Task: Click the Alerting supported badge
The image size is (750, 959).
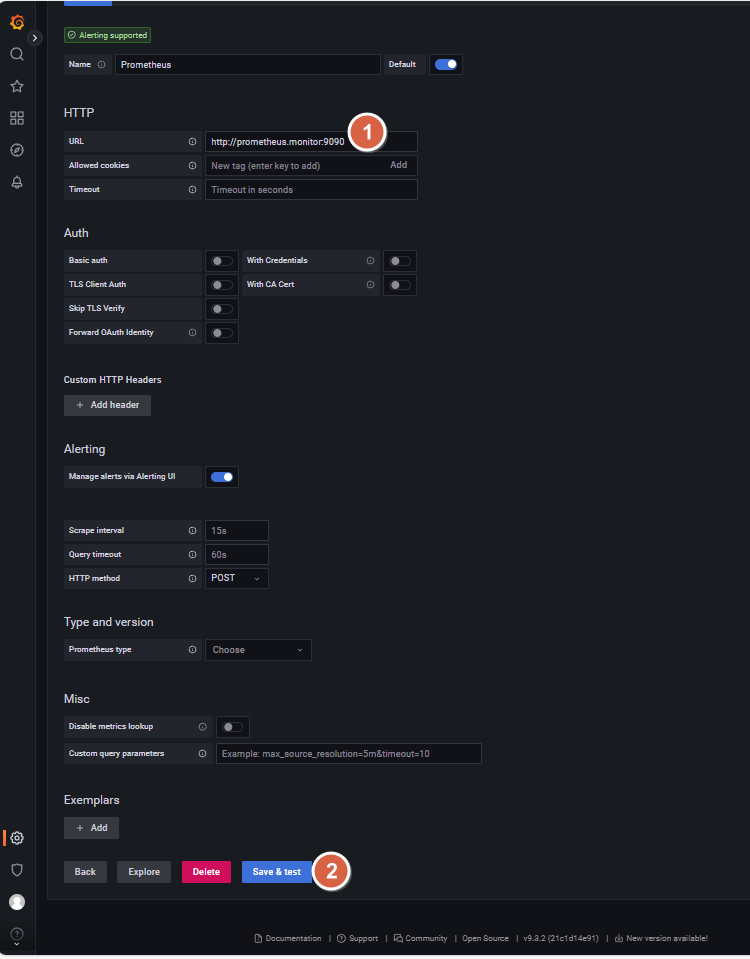Action: coord(108,35)
